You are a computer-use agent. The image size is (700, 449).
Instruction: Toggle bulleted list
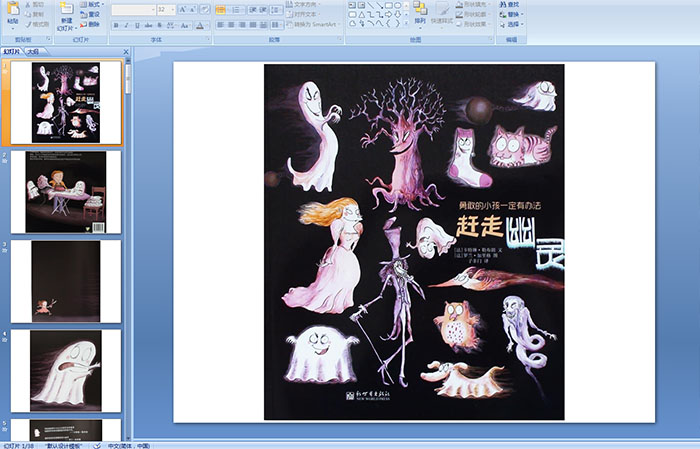tap(222, 9)
